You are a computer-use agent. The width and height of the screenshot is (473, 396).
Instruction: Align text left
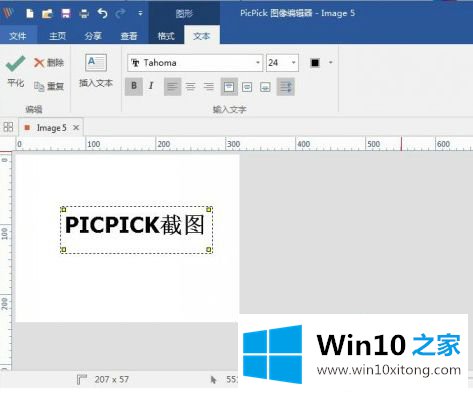point(172,87)
